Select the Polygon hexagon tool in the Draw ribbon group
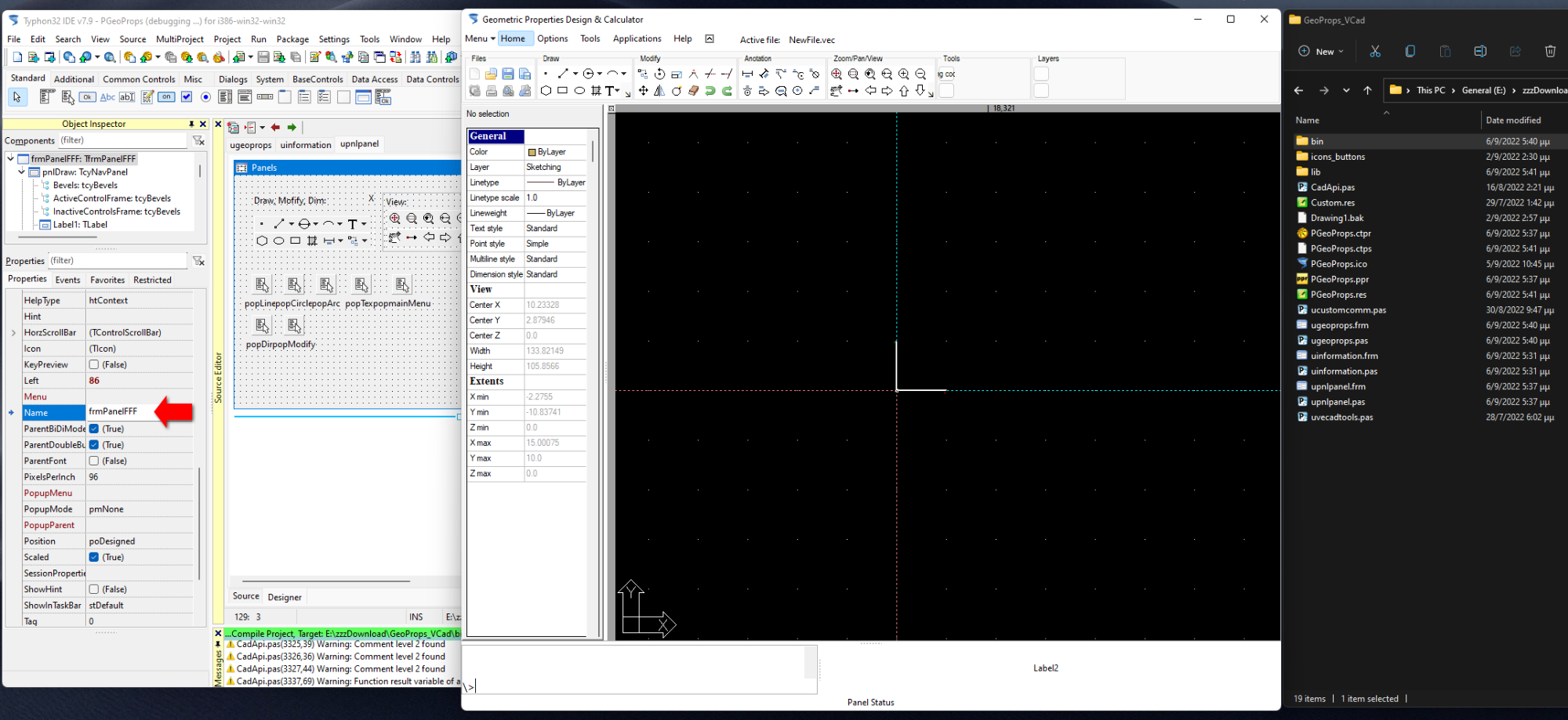 coord(546,91)
